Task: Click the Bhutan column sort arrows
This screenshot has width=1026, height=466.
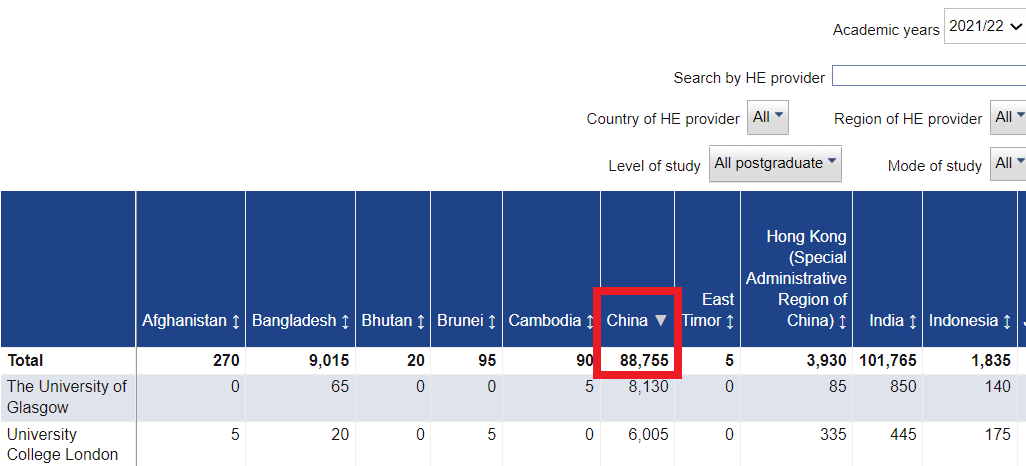Action: [x=421, y=321]
